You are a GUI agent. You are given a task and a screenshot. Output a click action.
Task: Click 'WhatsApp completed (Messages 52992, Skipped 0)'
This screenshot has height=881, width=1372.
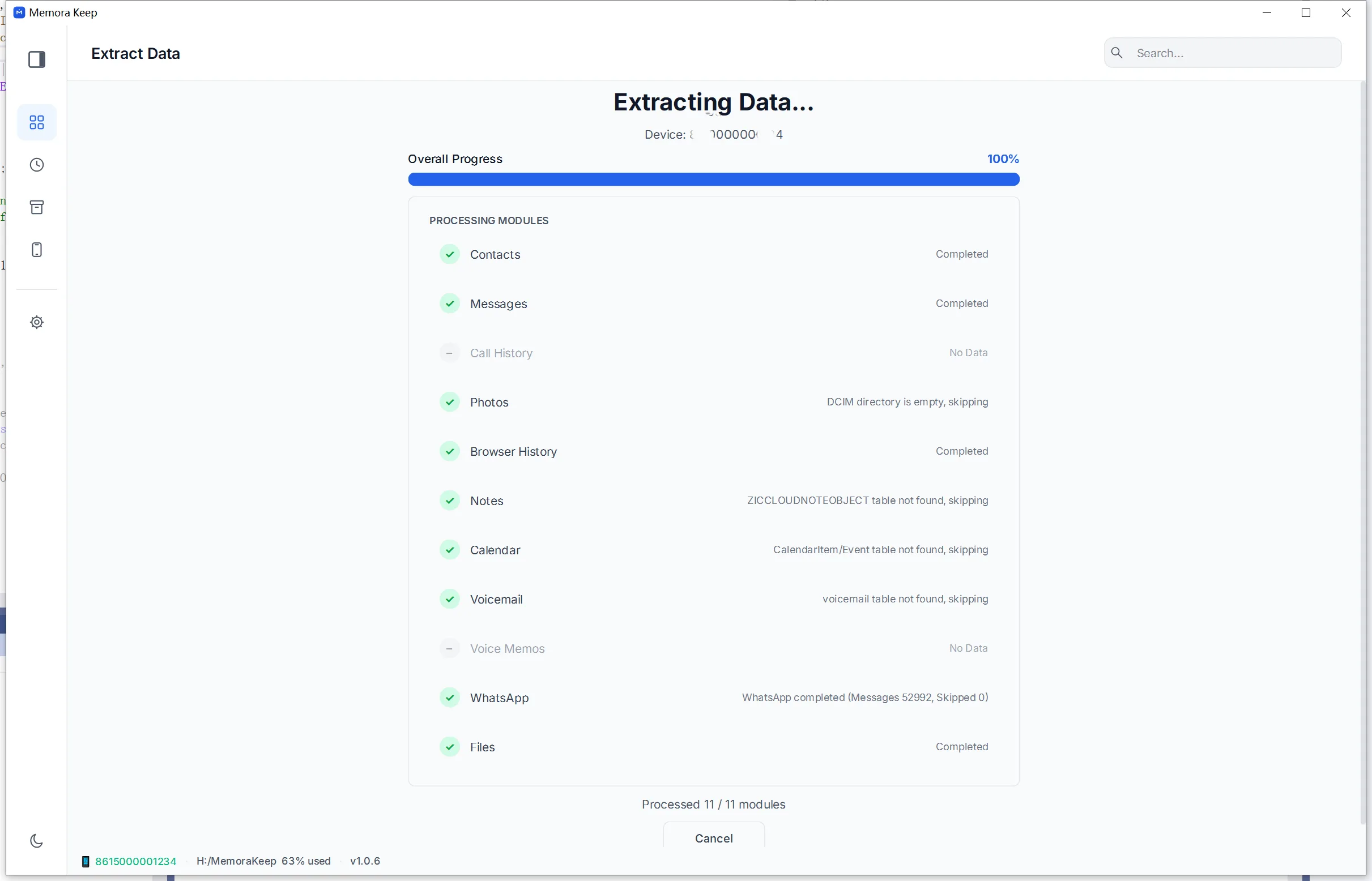click(865, 697)
